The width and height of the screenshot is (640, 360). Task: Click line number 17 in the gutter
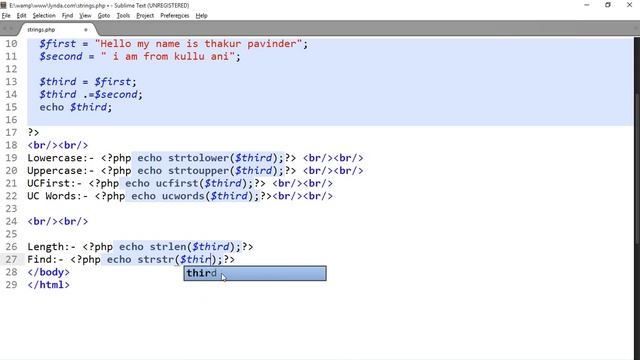[11, 132]
